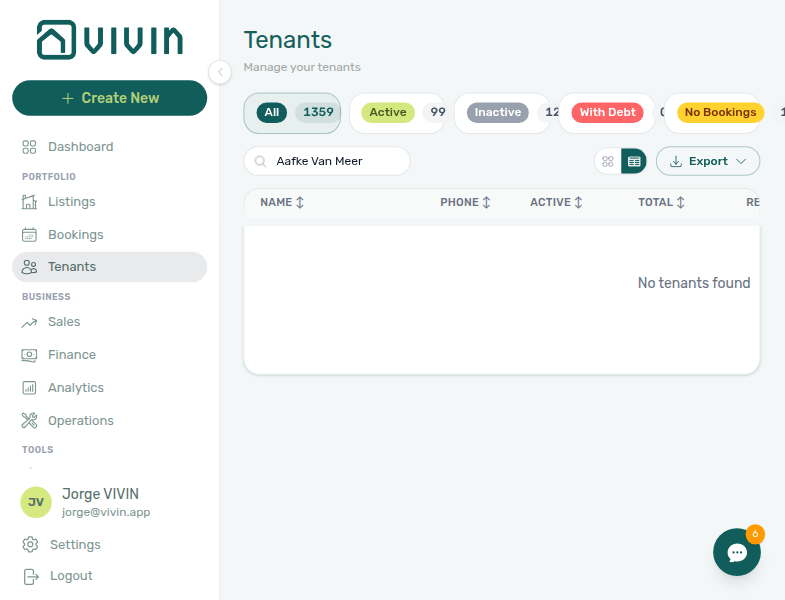Collapse the sidebar with the chevron button

pyautogui.click(x=220, y=72)
